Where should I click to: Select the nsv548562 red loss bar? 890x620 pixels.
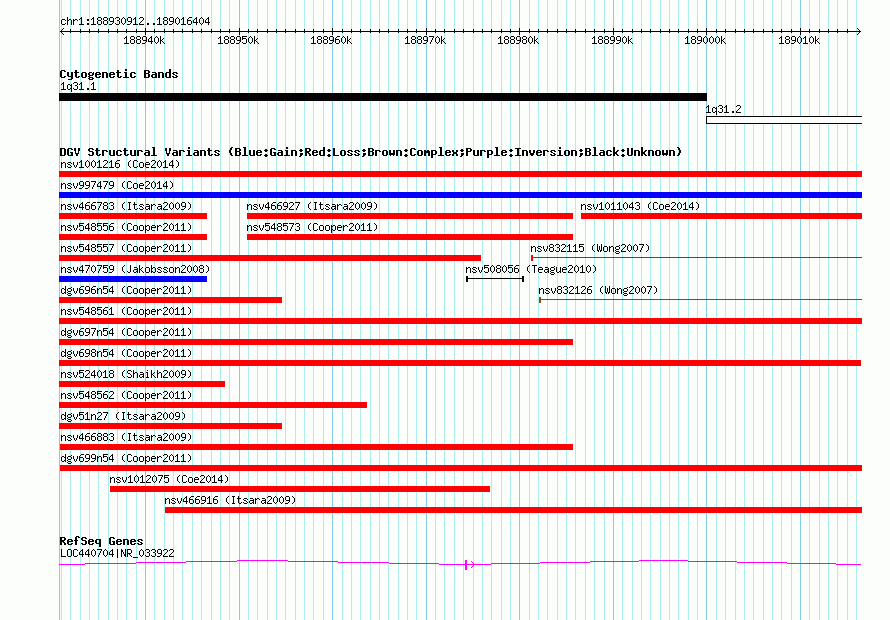tap(213, 405)
